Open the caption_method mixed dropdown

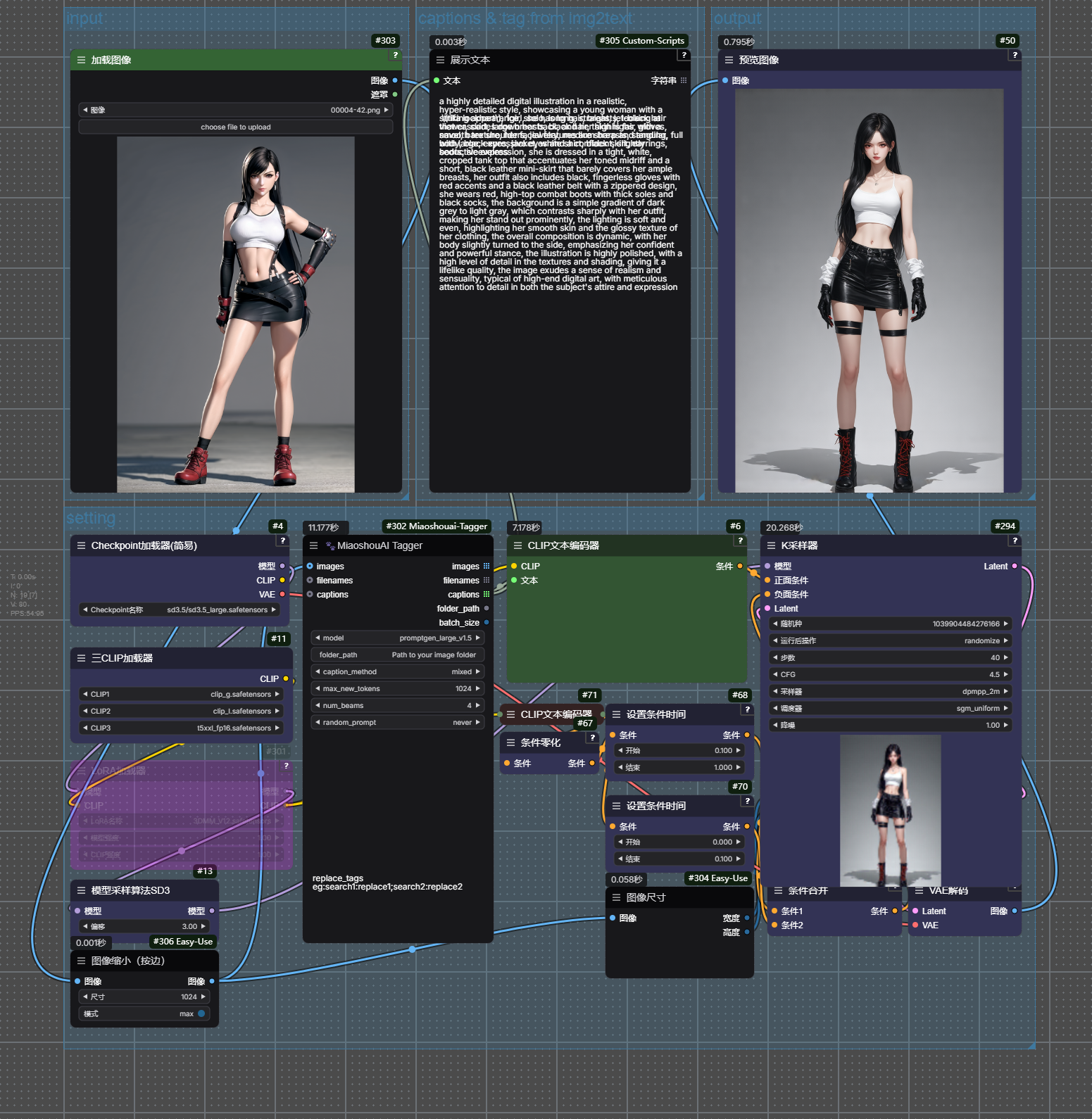(398, 672)
